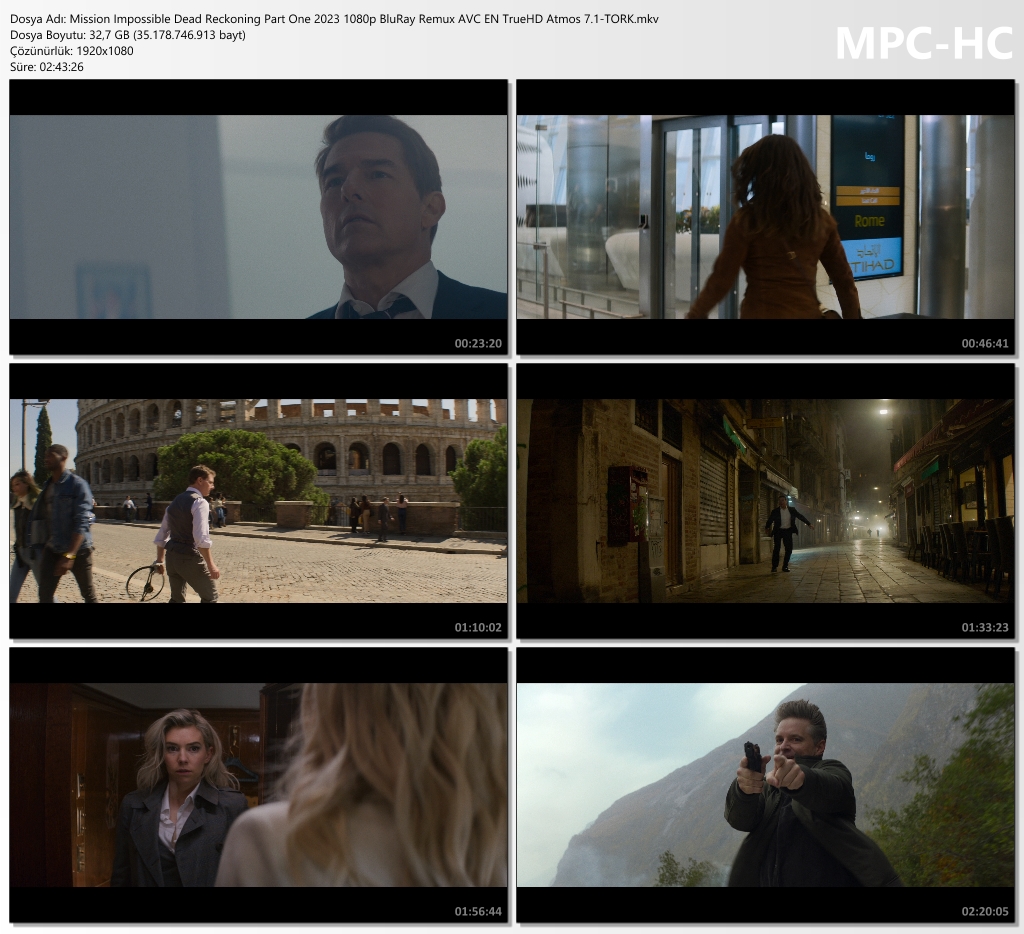Click the handgun held by the man

point(753,756)
